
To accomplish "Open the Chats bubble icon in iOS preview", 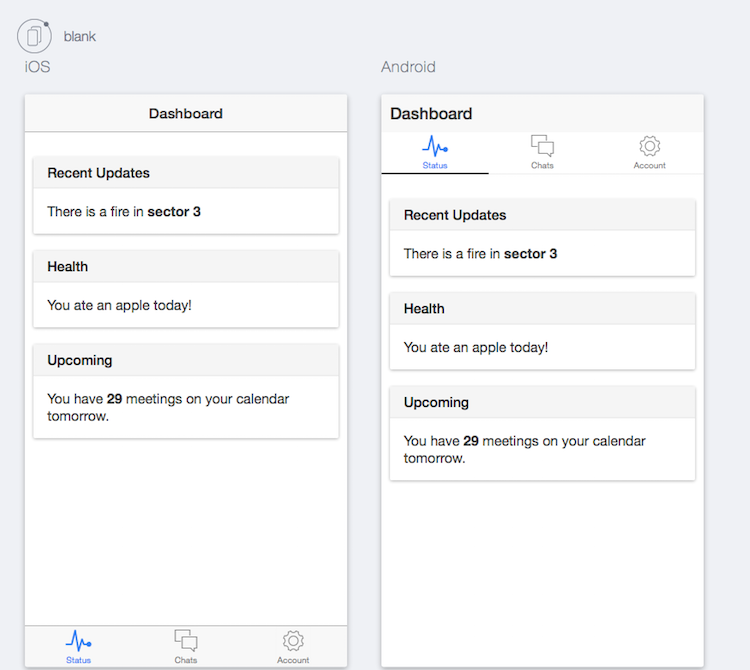I will (x=186, y=641).
